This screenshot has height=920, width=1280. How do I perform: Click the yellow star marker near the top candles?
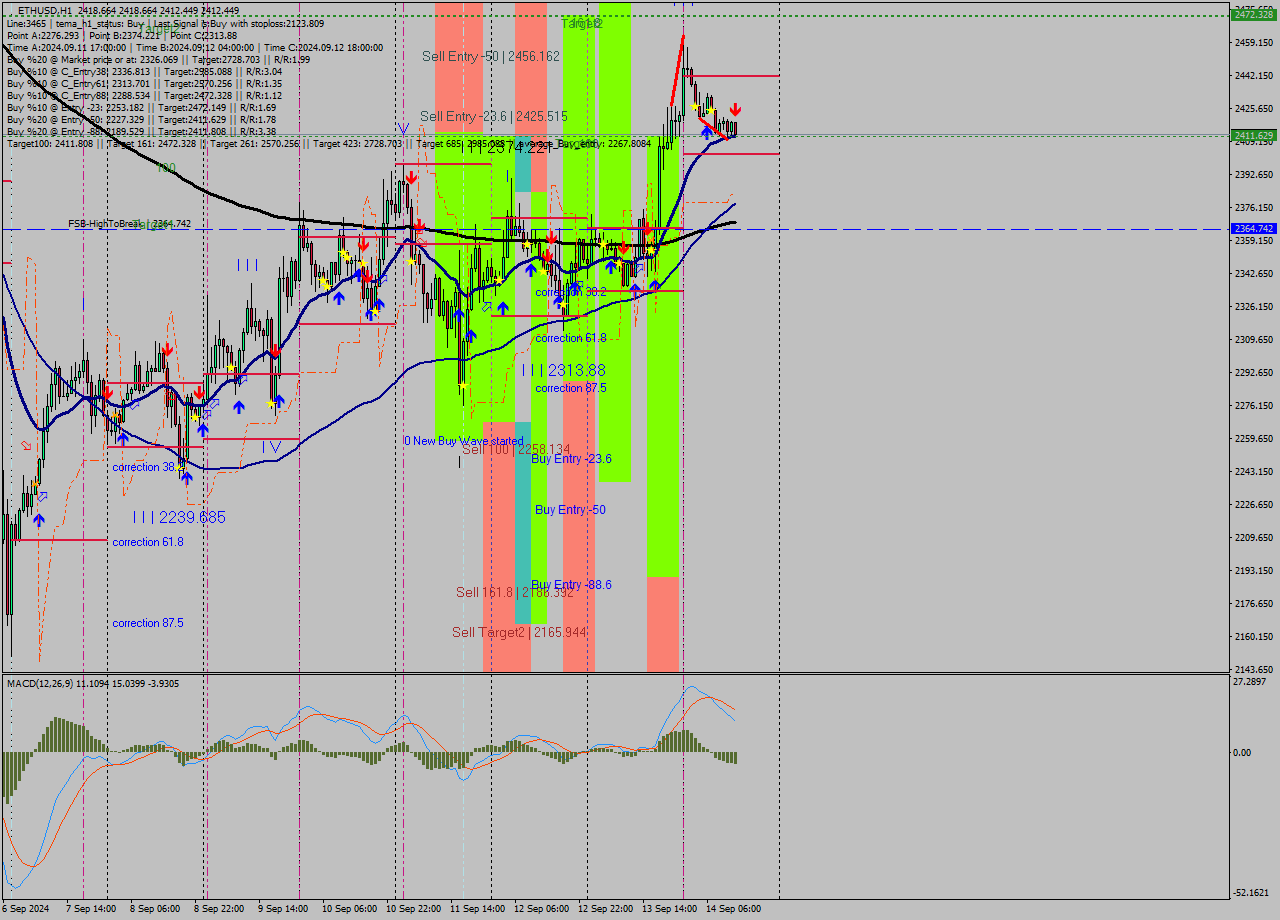coord(694,107)
